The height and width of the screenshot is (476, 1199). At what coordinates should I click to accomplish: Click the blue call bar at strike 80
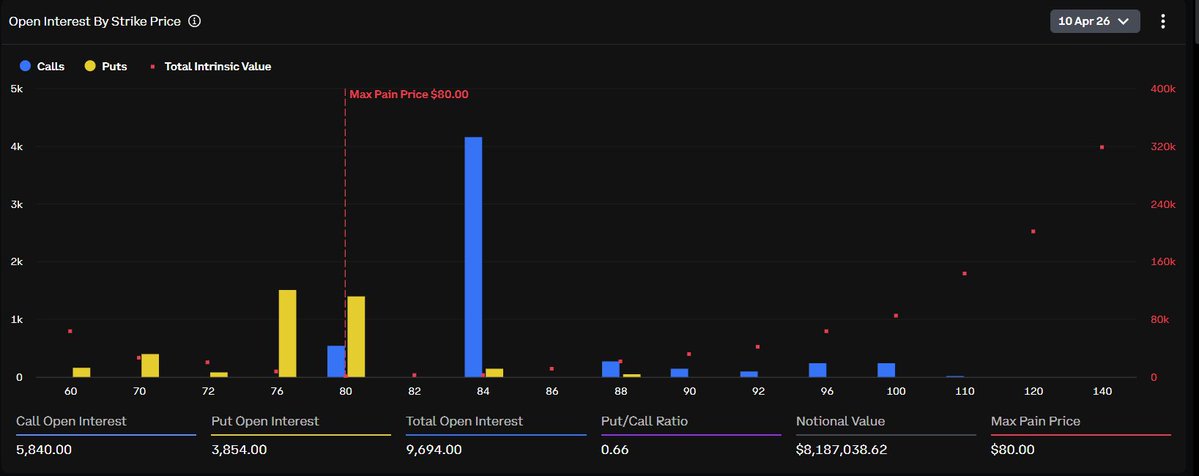[336, 361]
